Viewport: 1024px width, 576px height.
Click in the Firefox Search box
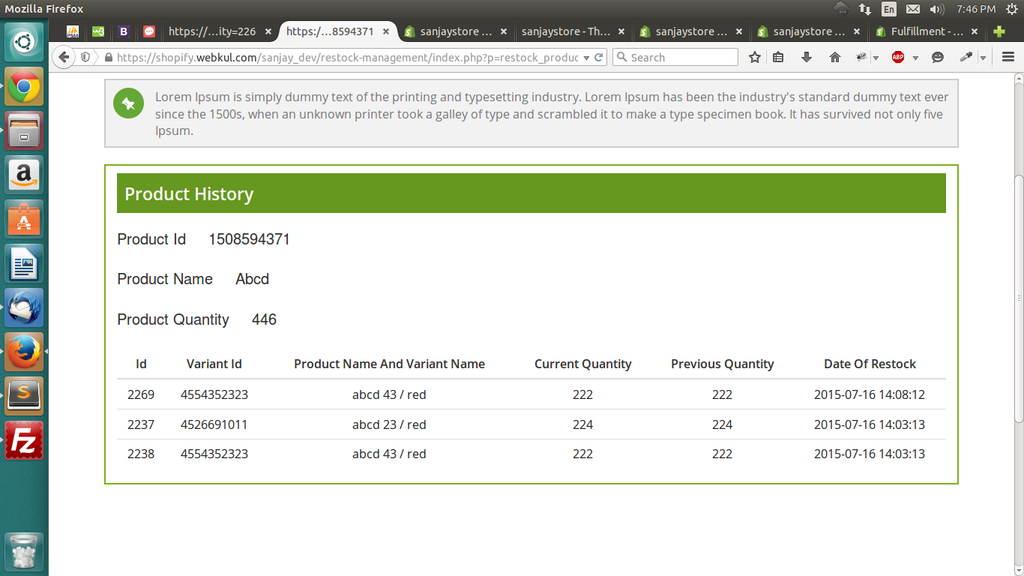coord(680,57)
